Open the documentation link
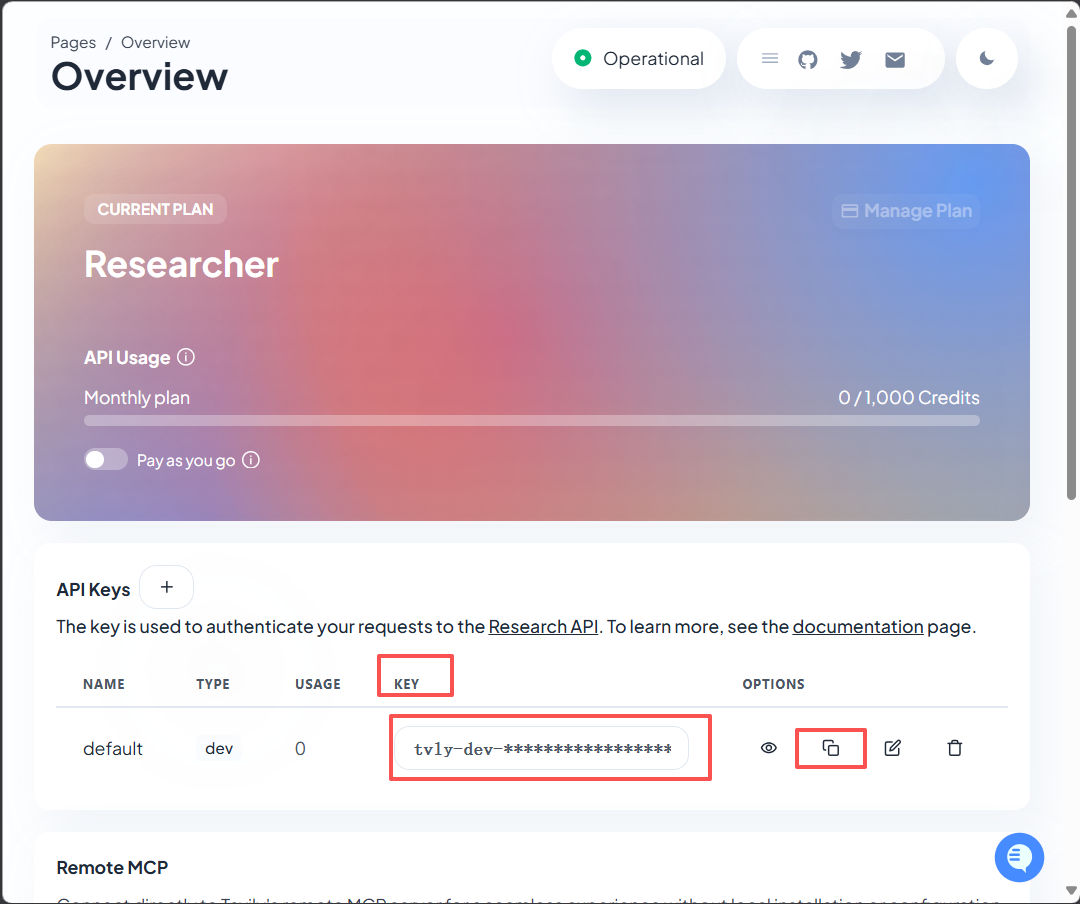The image size is (1080, 904). coord(858,626)
